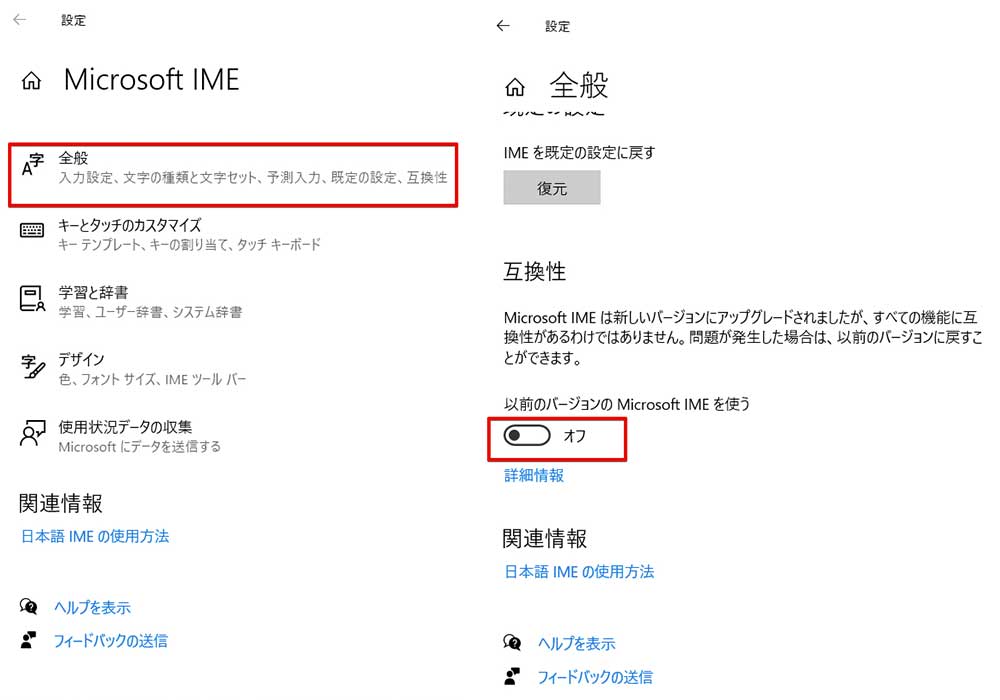Image resolution: width=1000 pixels, height=700 pixels.
Task: Click the オフ toggle state label
Action: tap(575, 436)
